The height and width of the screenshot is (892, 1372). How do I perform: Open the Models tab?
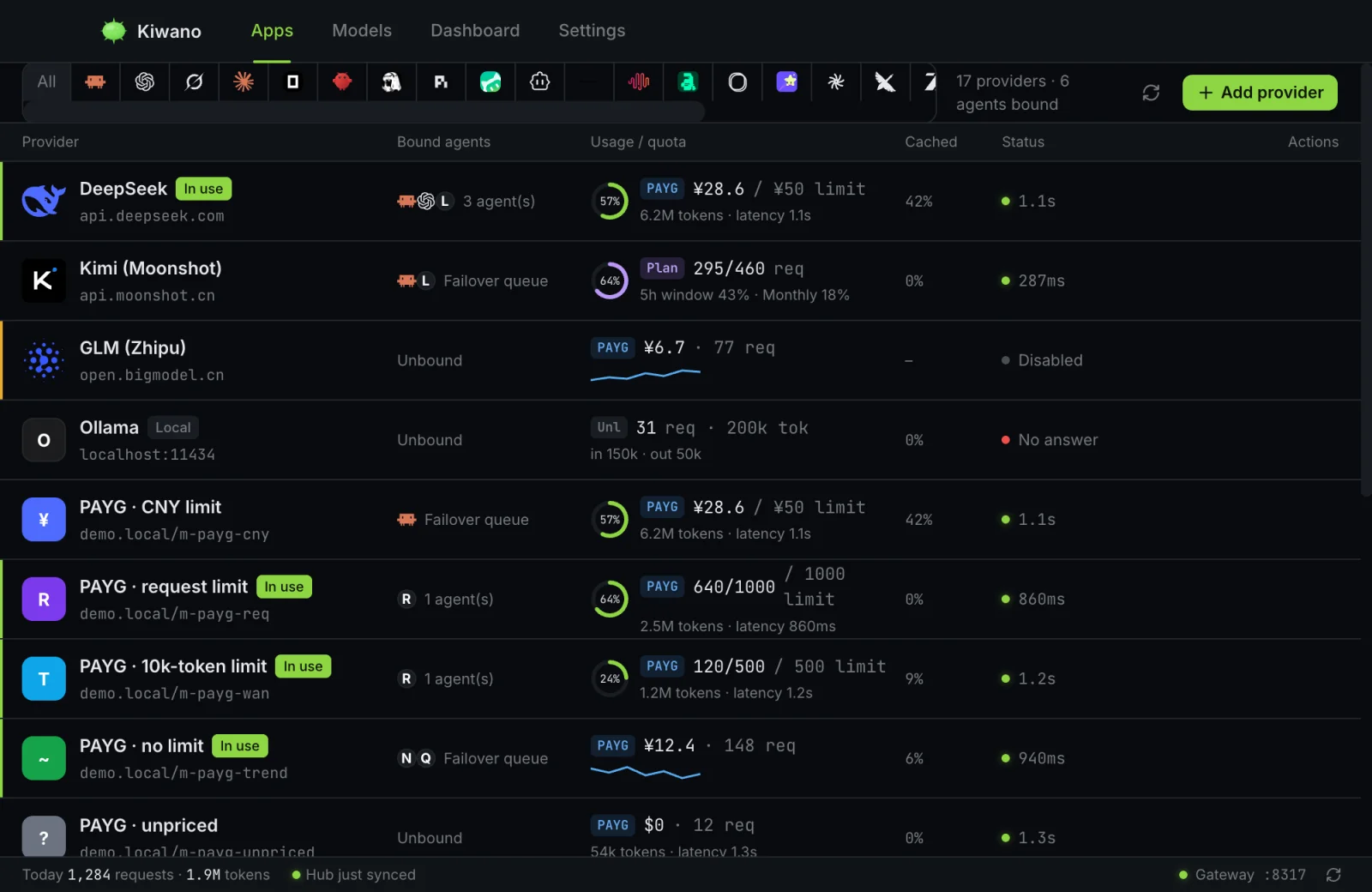(x=362, y=31)
